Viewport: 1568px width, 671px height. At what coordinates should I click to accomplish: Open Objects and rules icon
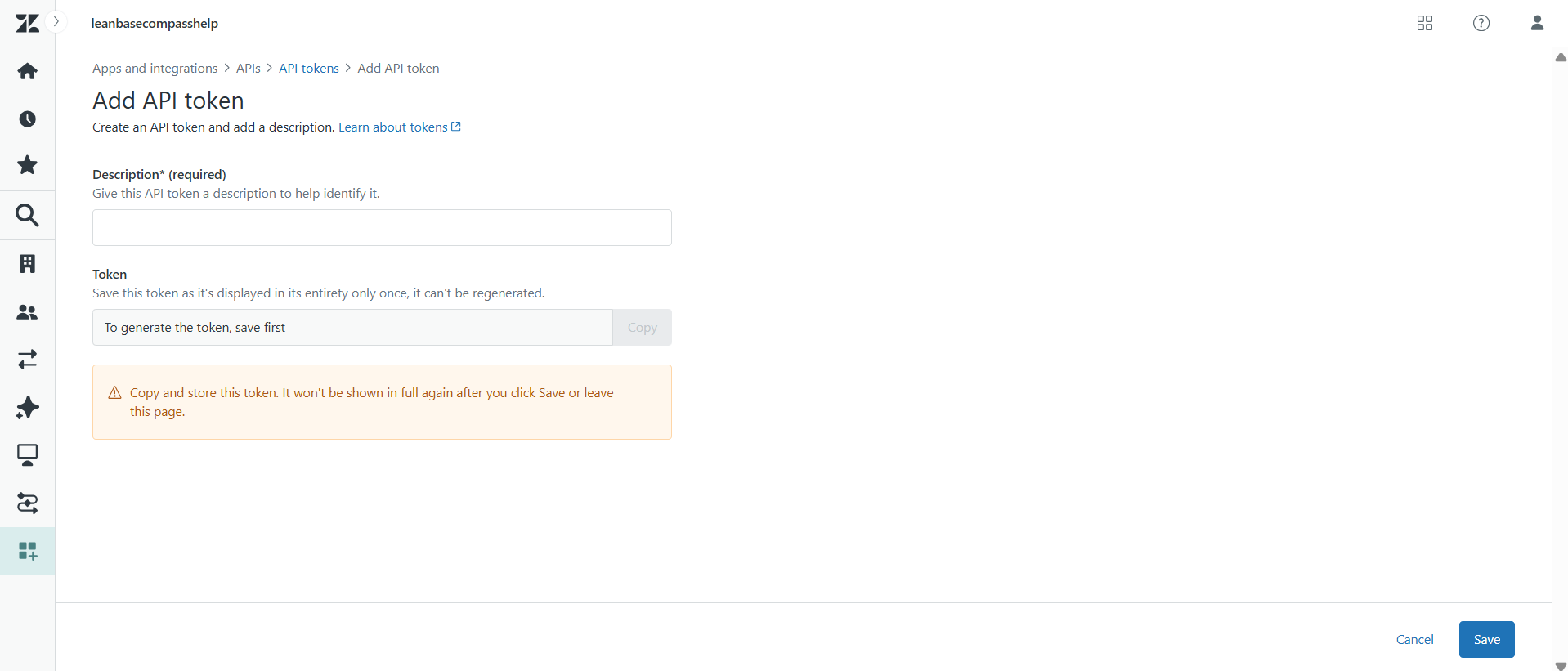point(27,503)
